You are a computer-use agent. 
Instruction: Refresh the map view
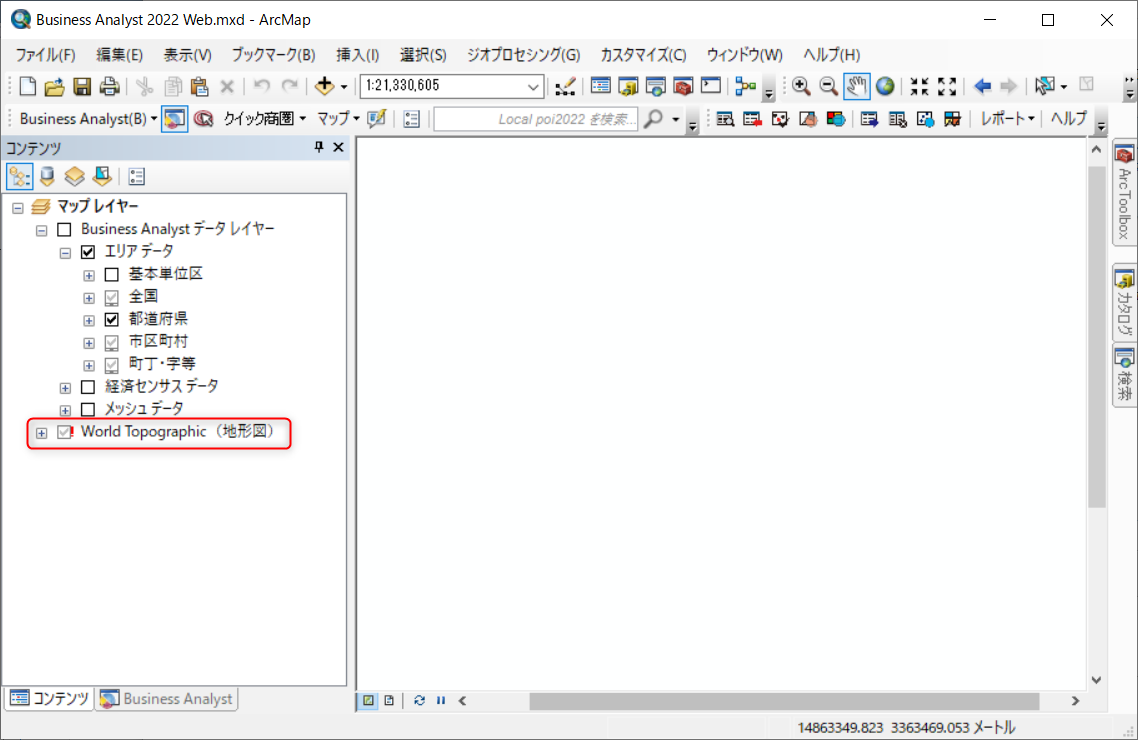[419, 701]
